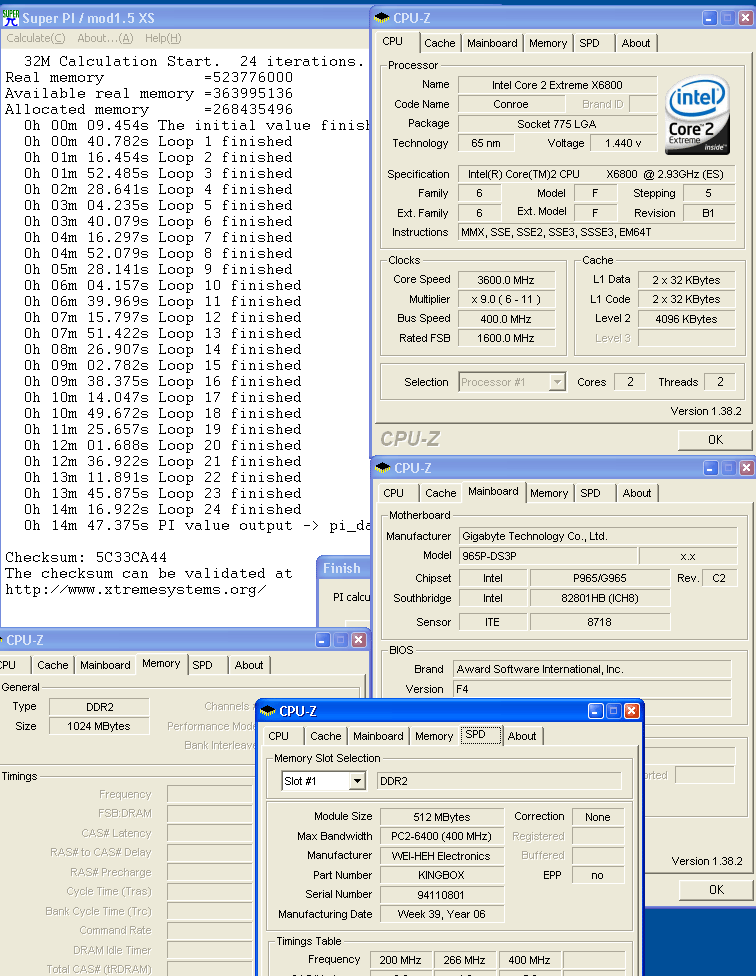This screenshot has height=976, width=756.
Task: Select Cache tab in SPD CPU-Z window
Action: (325, 736)
